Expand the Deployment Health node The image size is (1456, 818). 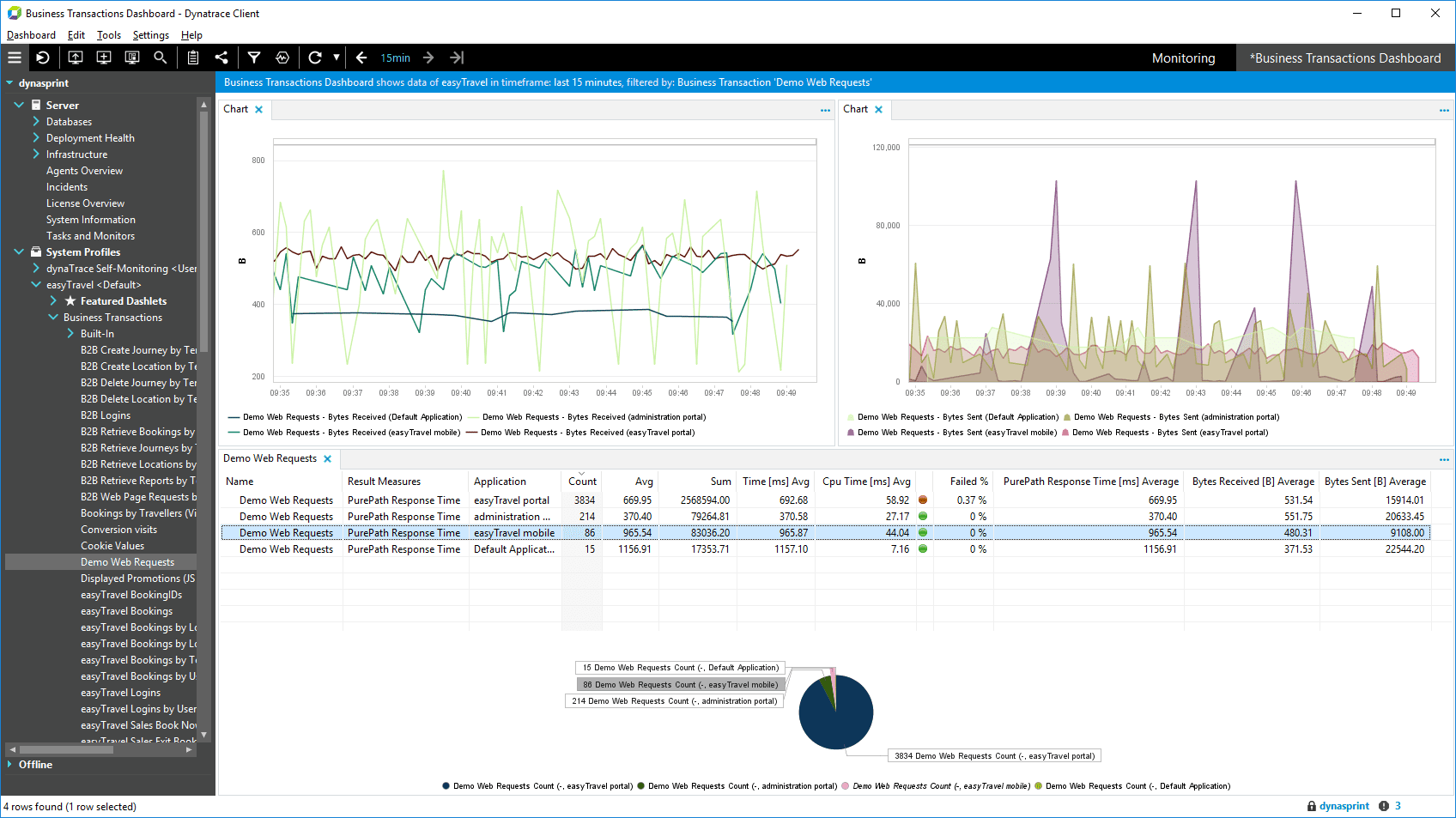(36, 138)
